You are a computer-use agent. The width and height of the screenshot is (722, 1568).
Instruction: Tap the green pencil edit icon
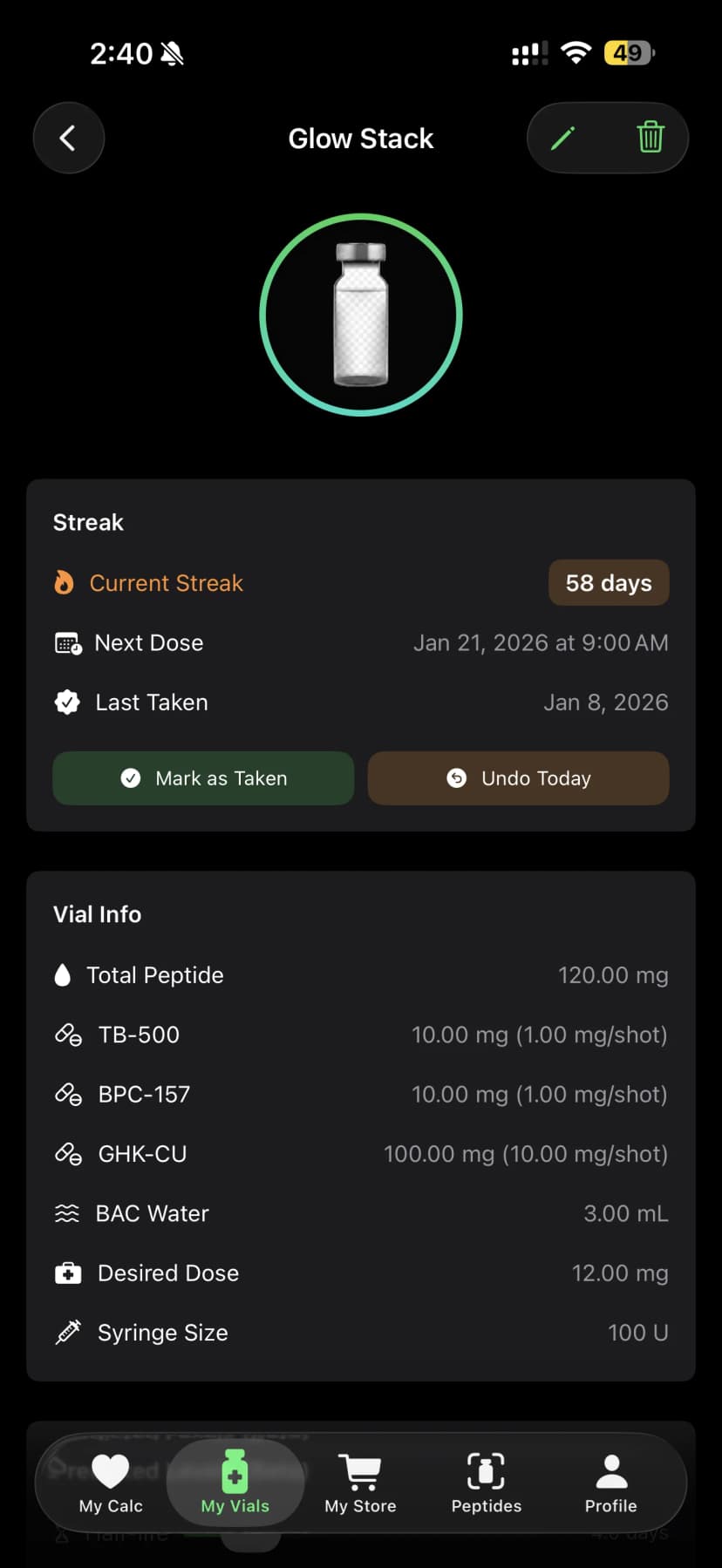(563, 138)
